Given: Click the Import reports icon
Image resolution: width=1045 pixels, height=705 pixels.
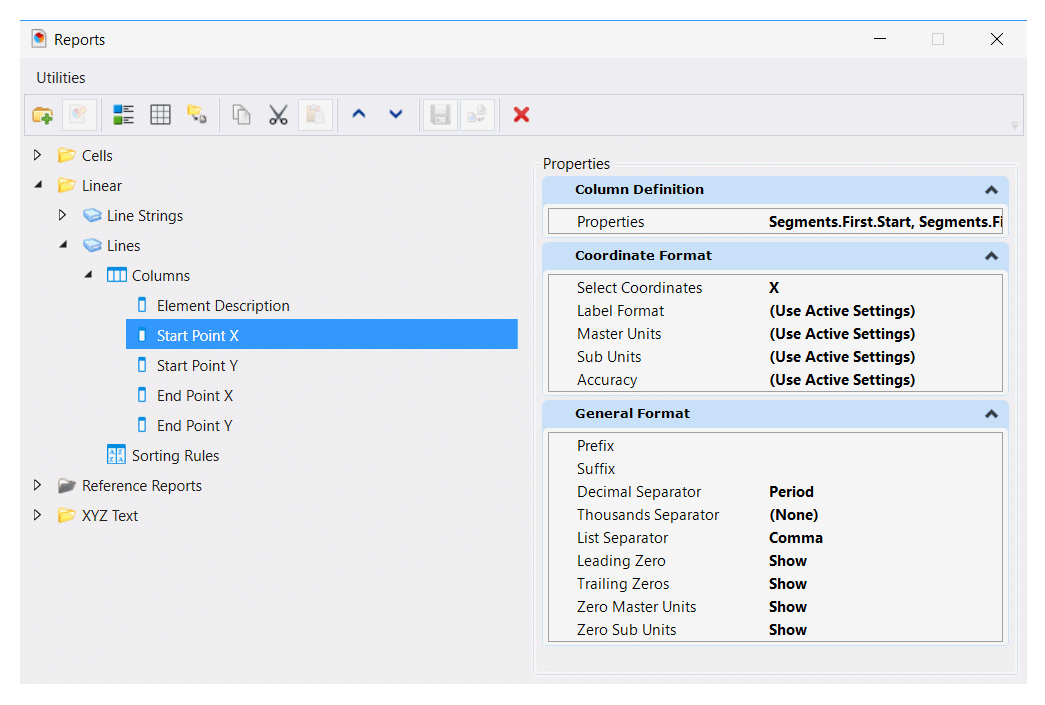Looking at the screenshot, I should point(477,115).
